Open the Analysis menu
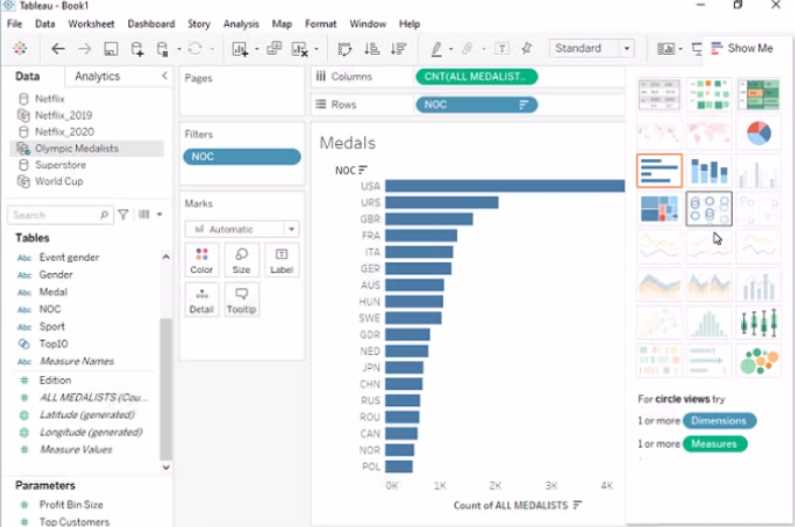 click(240, 23)
